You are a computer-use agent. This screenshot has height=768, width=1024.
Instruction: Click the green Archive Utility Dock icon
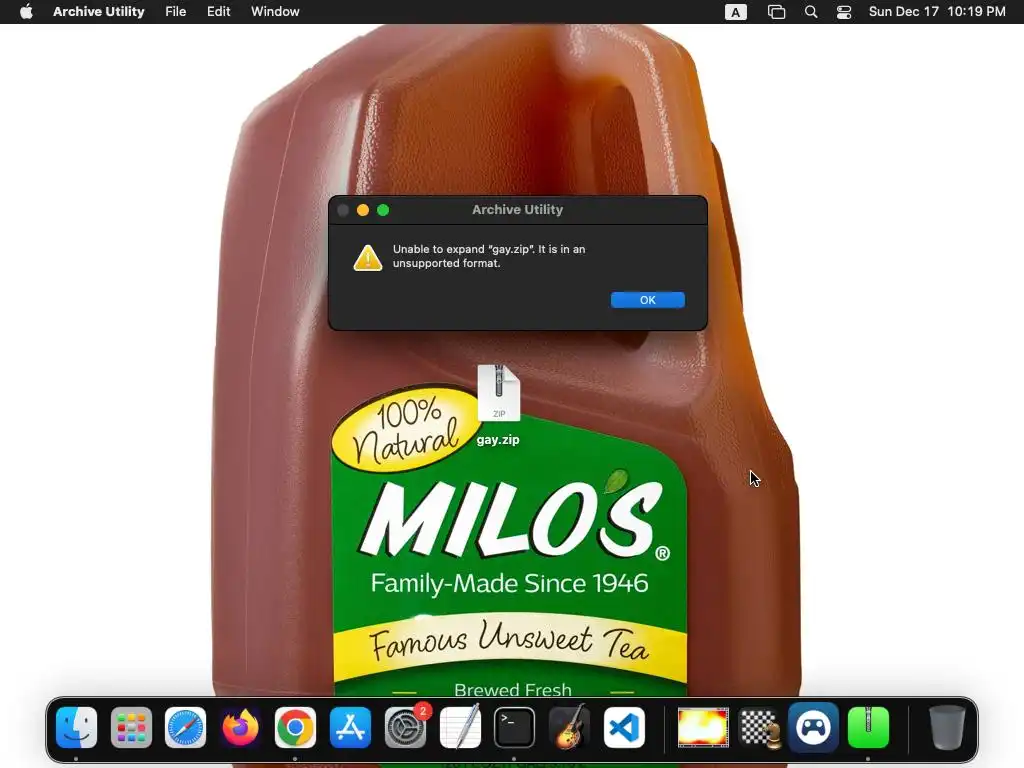click(868, 728)
